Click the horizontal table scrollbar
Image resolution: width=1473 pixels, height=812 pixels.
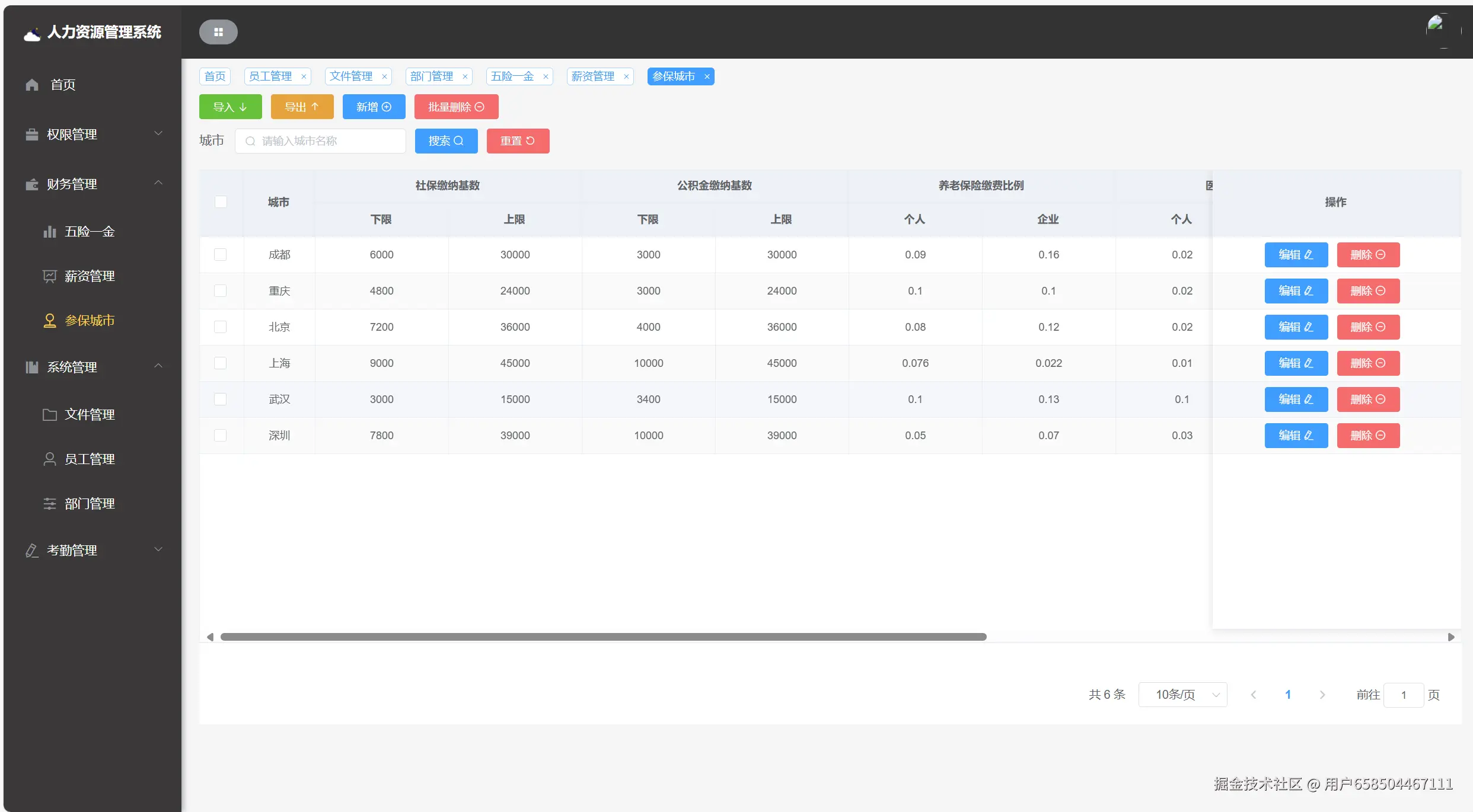[603, 637]
